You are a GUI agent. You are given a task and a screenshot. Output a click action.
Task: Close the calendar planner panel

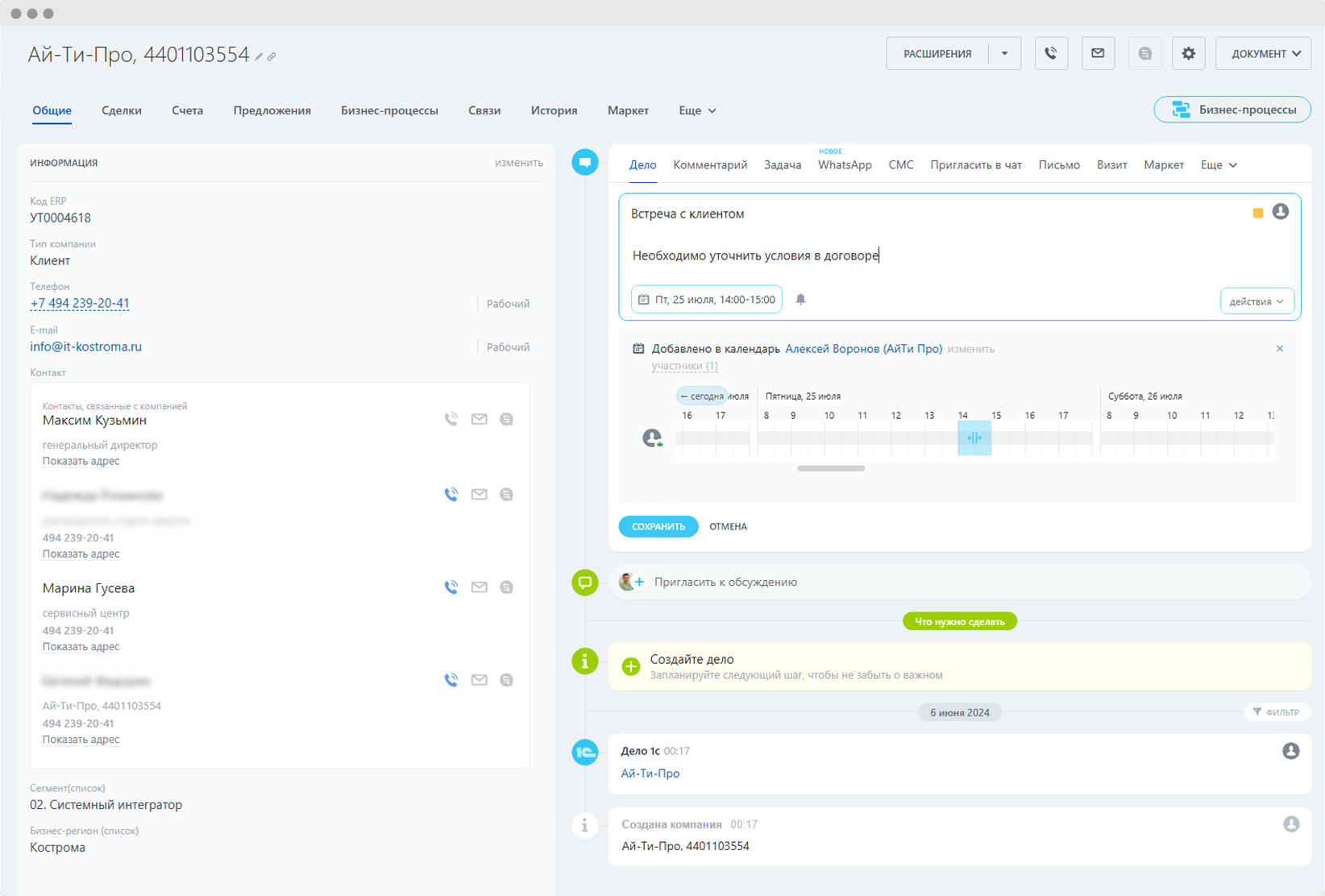1279,349
